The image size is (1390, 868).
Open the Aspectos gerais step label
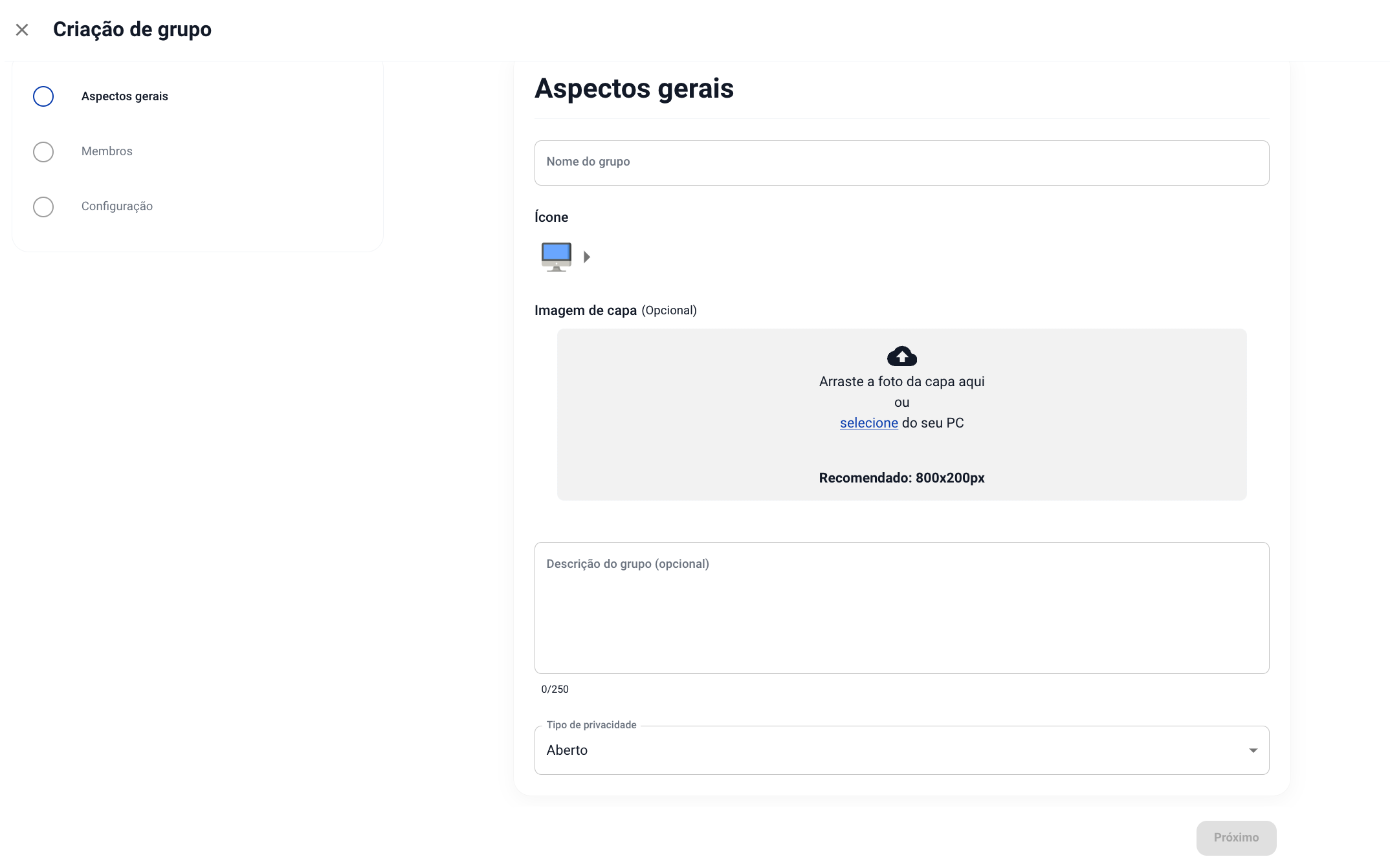point(125,96)
